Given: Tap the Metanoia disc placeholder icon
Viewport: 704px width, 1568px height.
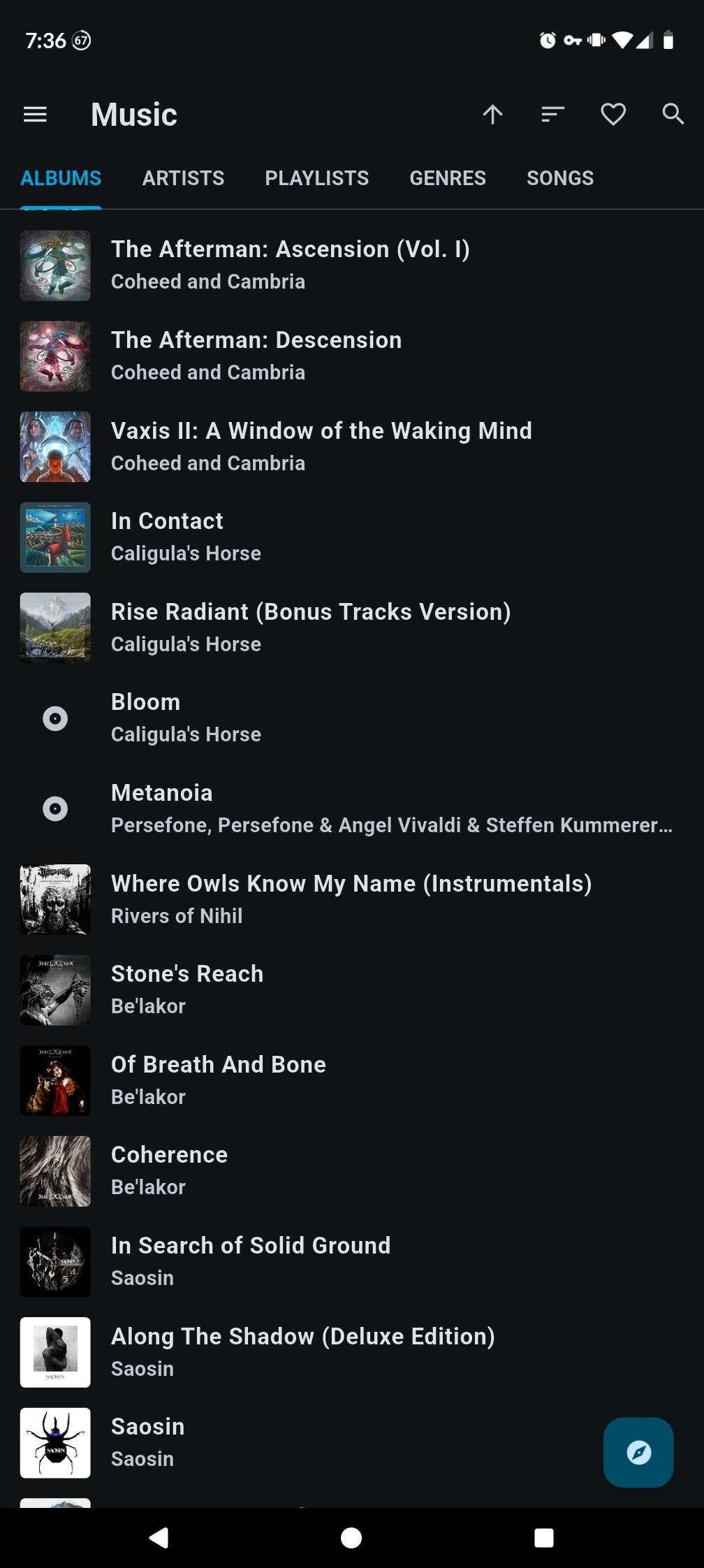Looking at the screenshot, I should 55,809.
